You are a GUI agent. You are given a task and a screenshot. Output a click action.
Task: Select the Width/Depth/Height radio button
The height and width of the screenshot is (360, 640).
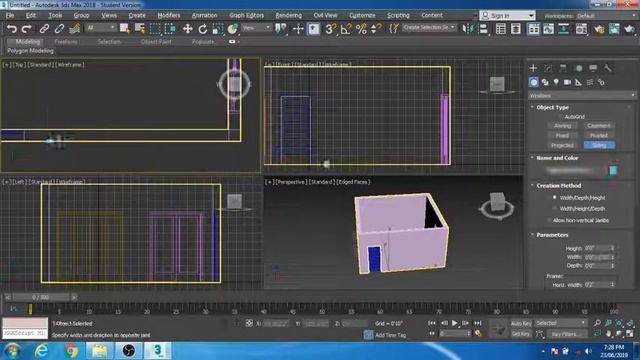[555, 198]
